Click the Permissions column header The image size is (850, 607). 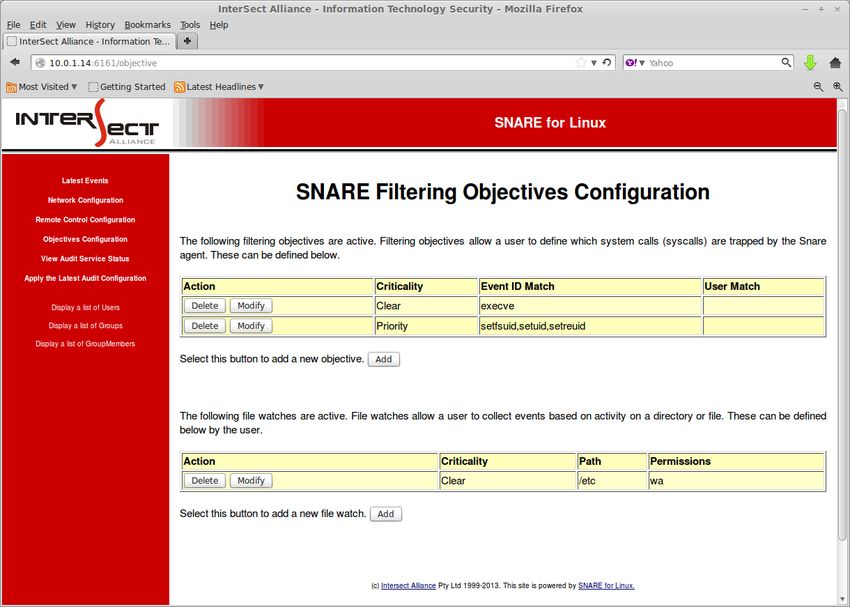[737, 461]
